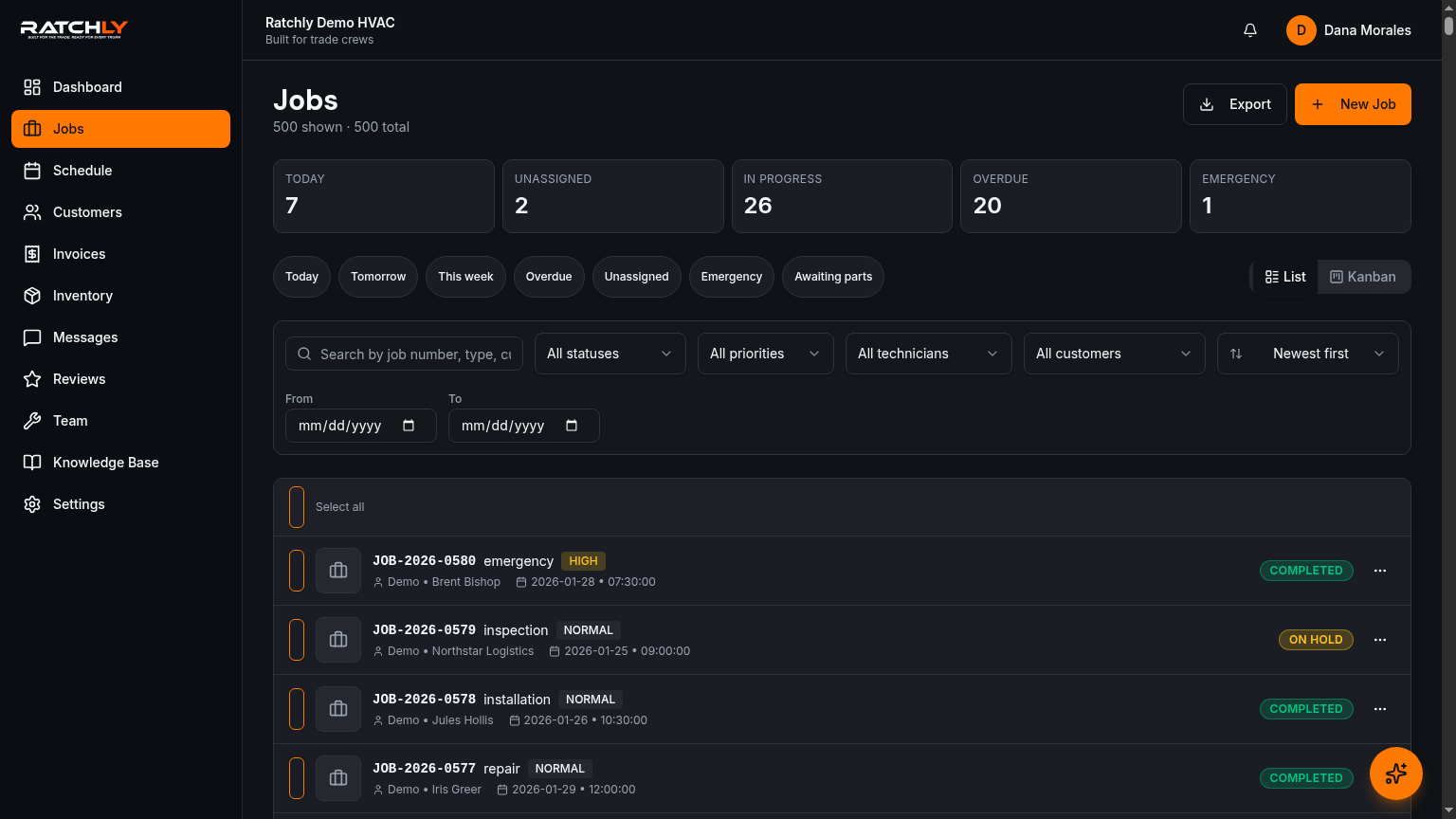The height and width of the screenshot is (819, 1456).
Task: Filter by Tomorrow
Action: [x=378, y=277]
